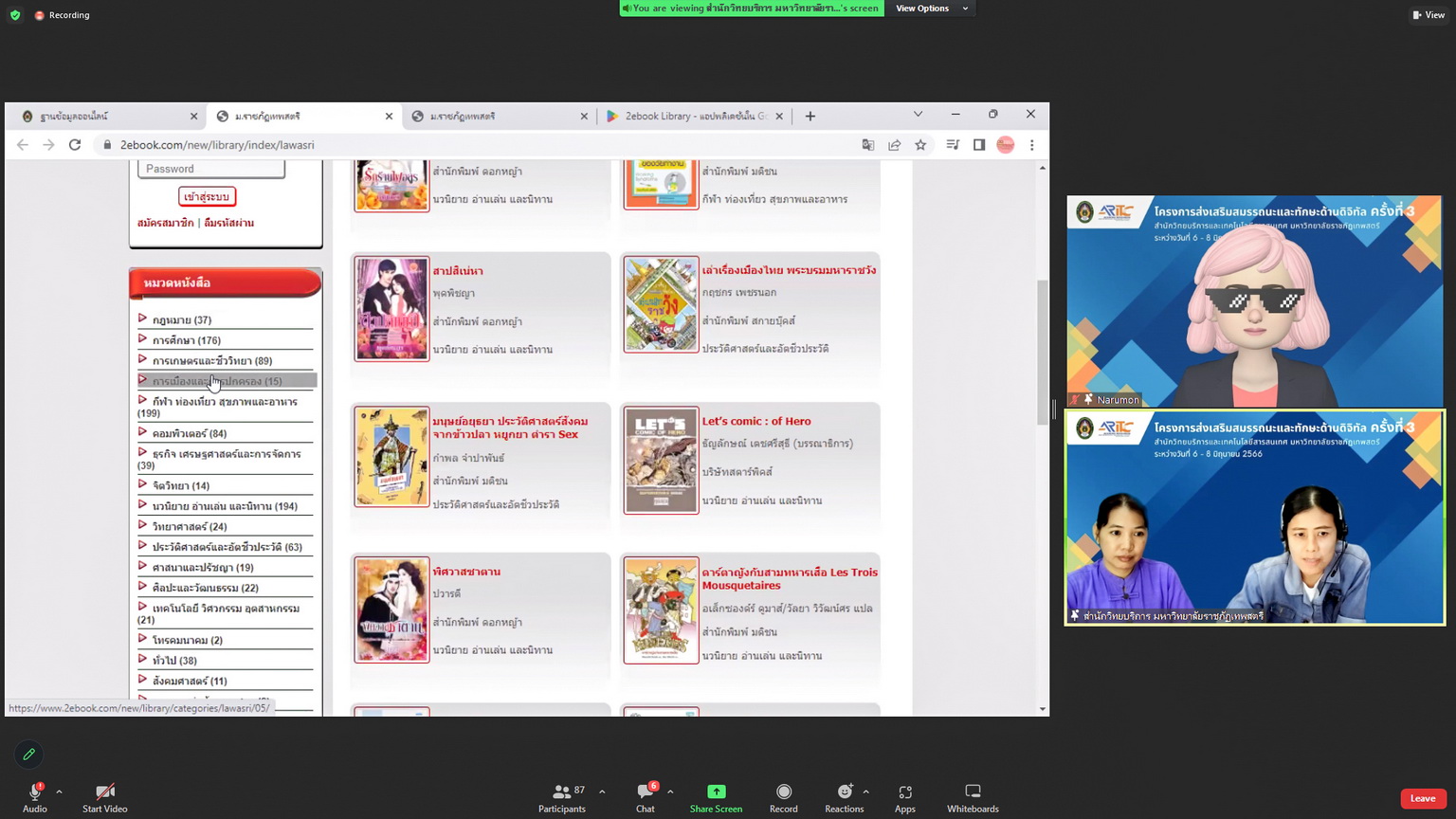Close the 2ebook Library tab

click(x=779, y=116)
